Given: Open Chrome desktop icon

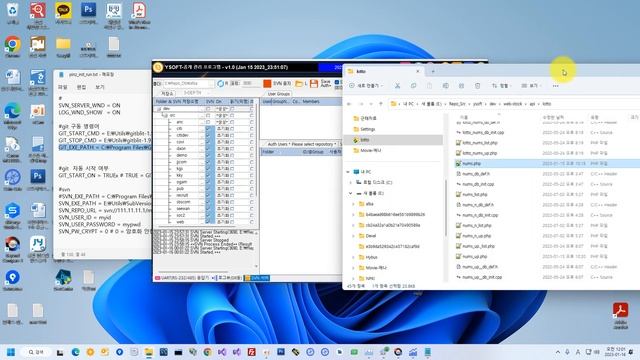Looking at the screenshot, I should tap(13, 47).
